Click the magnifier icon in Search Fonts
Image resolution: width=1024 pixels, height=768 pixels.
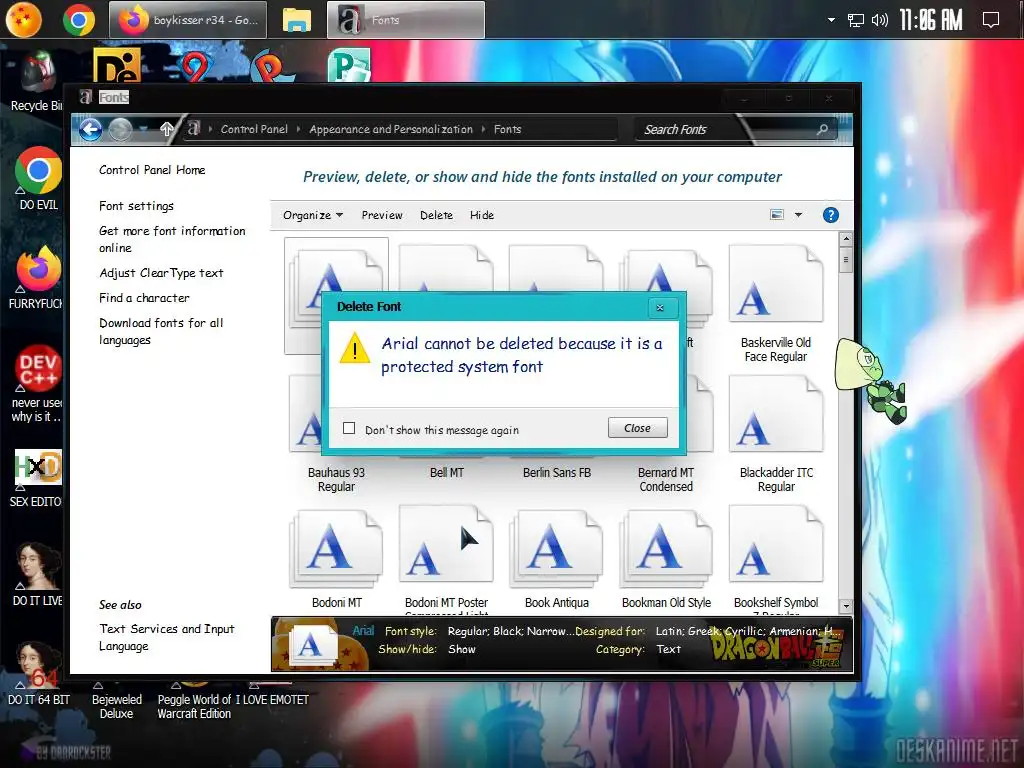(822, 129)
